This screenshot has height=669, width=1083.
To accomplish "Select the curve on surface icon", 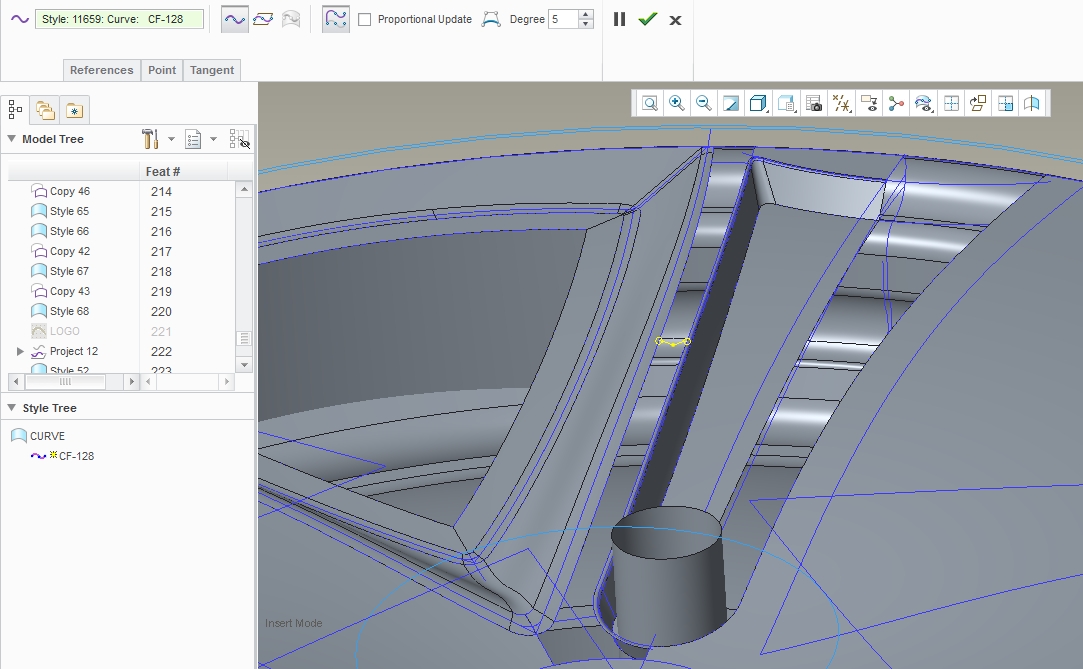I will tap(291, 19).
